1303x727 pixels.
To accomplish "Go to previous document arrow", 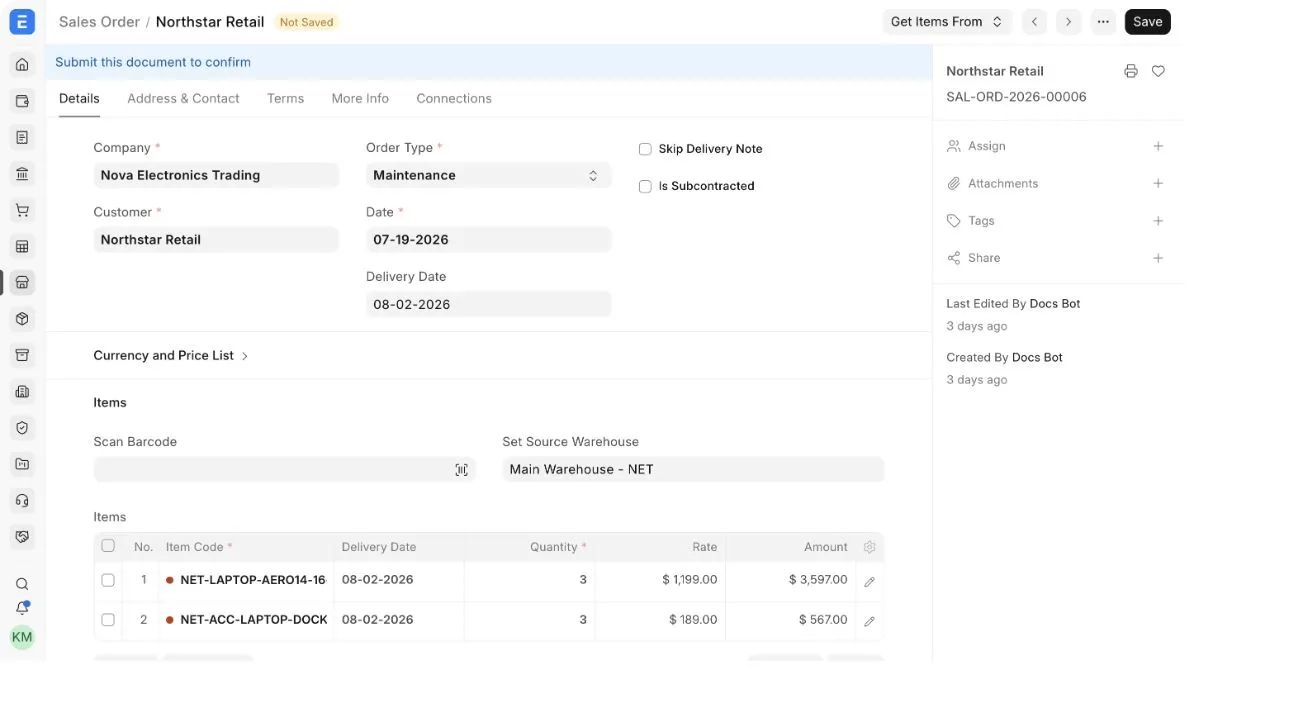I will coord(1035,22).
